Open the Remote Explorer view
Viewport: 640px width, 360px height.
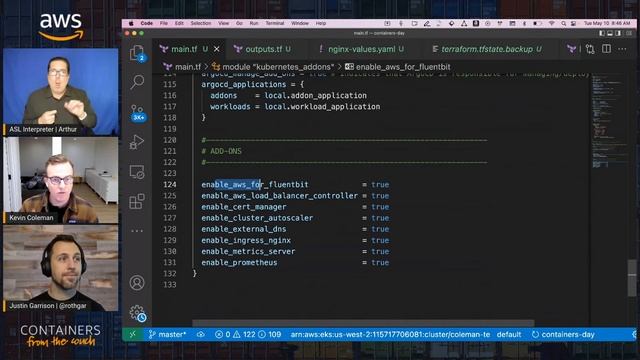tap(137, 172)
